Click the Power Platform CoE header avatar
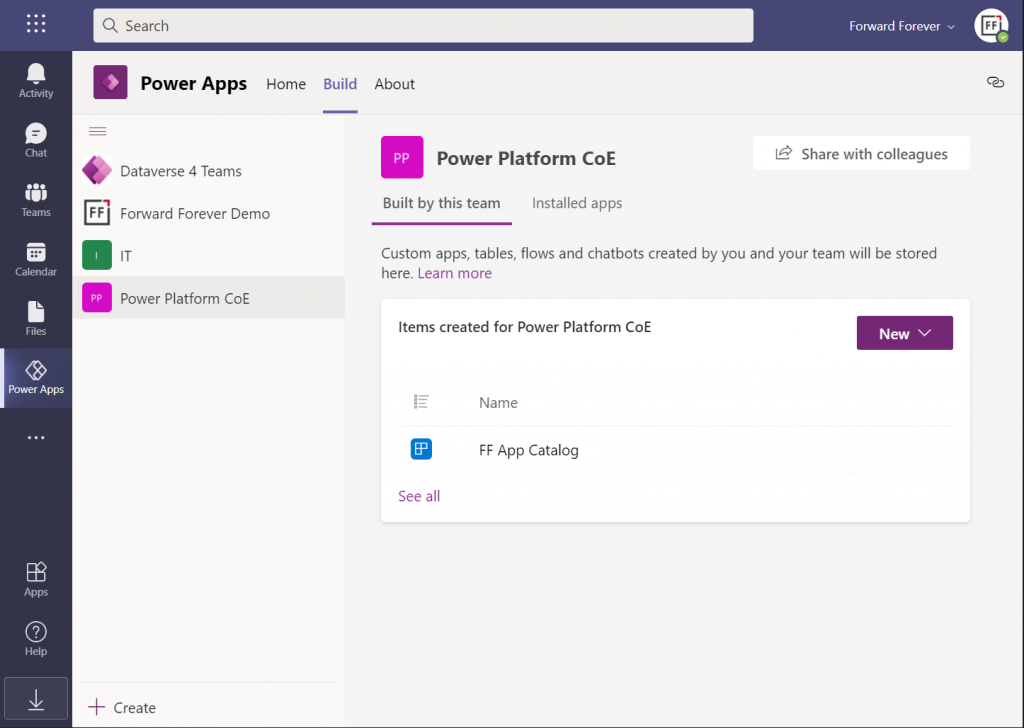This screenshot has width=1024, height=728. pyautogui.click(x=402, y=157)
